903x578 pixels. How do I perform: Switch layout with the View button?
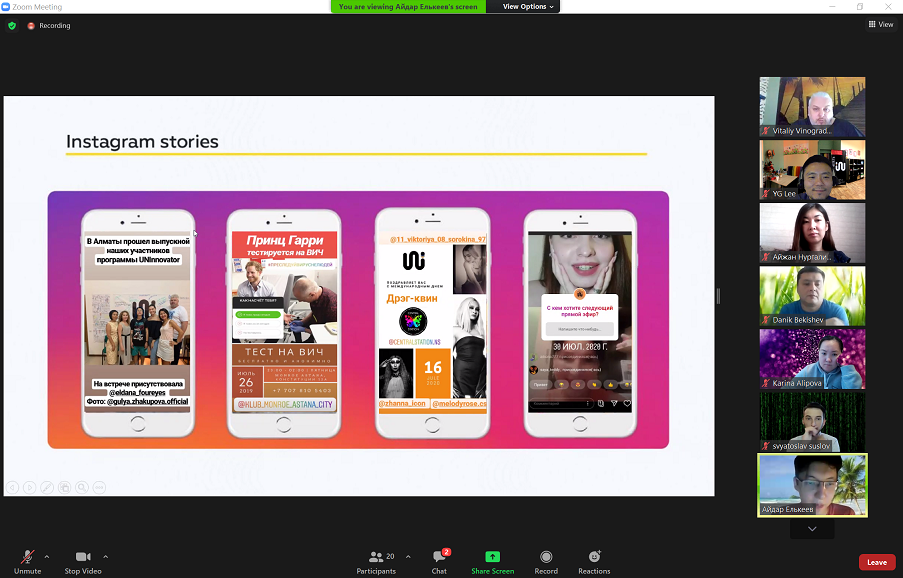click(881, 24)
